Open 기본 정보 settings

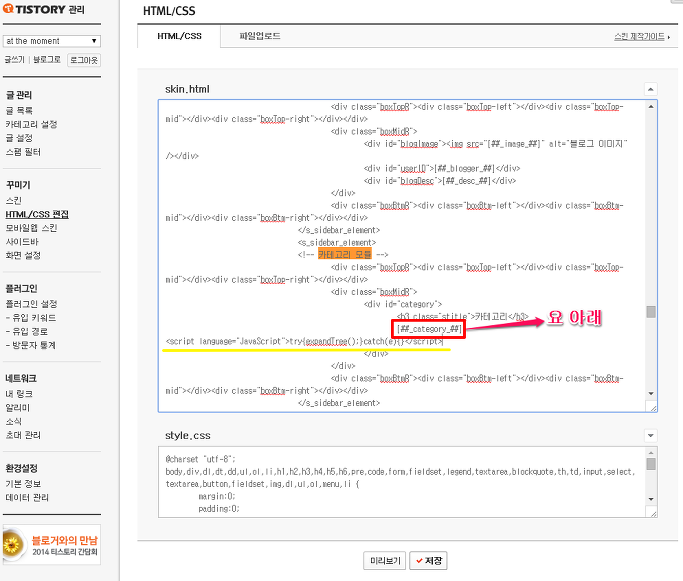click(x=23, y=484)
